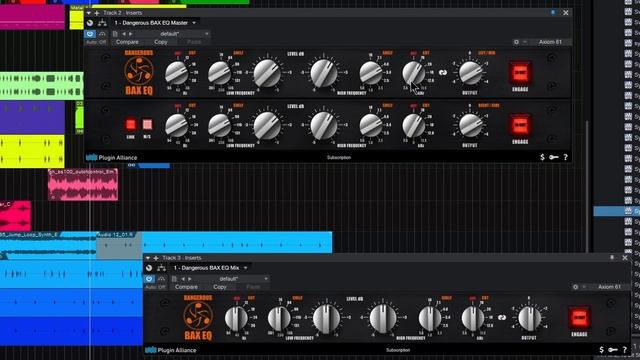Open the gear settings icon beside Axiom 61 in Master window
This screenshot has height=360, width=640.
coord(516,42)
